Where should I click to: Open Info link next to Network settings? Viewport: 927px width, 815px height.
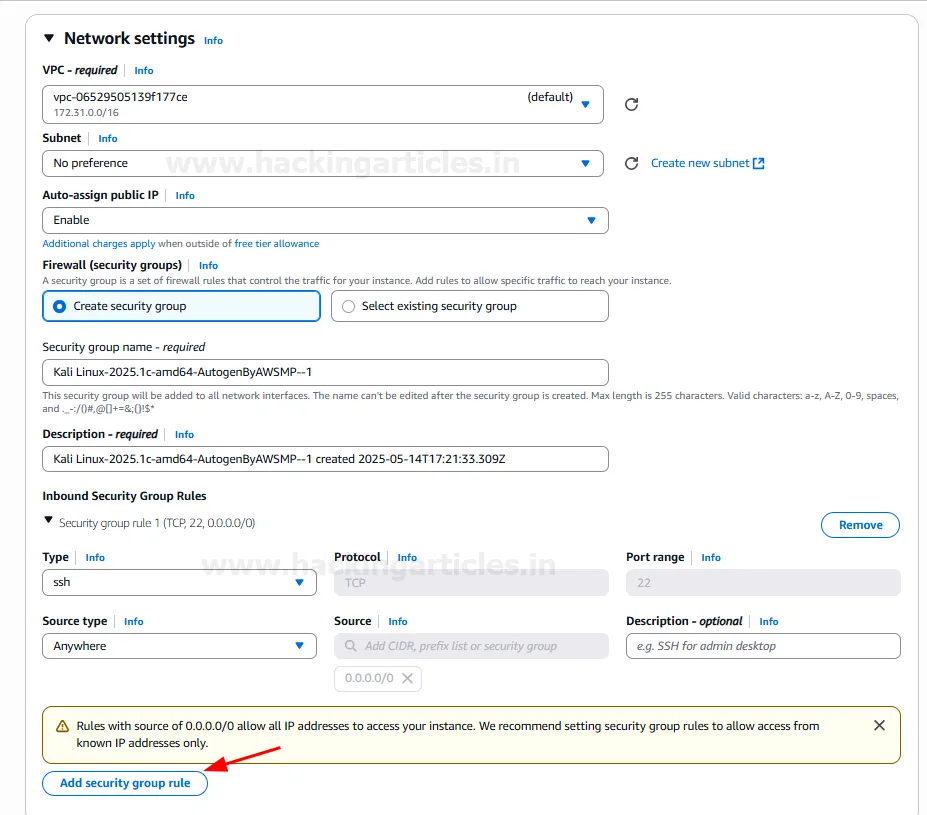coord(213,41)
